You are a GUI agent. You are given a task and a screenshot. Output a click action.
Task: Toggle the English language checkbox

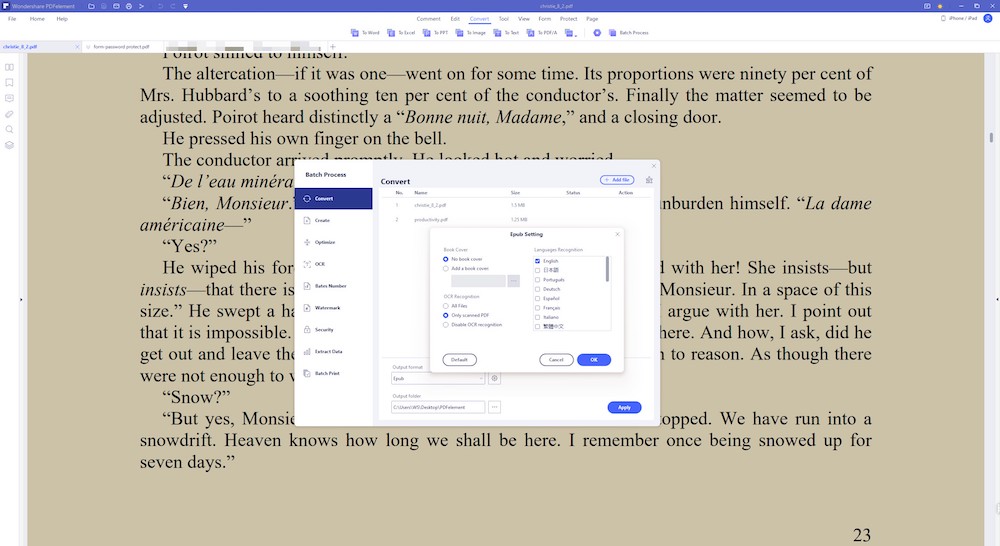tap(537, 261)
